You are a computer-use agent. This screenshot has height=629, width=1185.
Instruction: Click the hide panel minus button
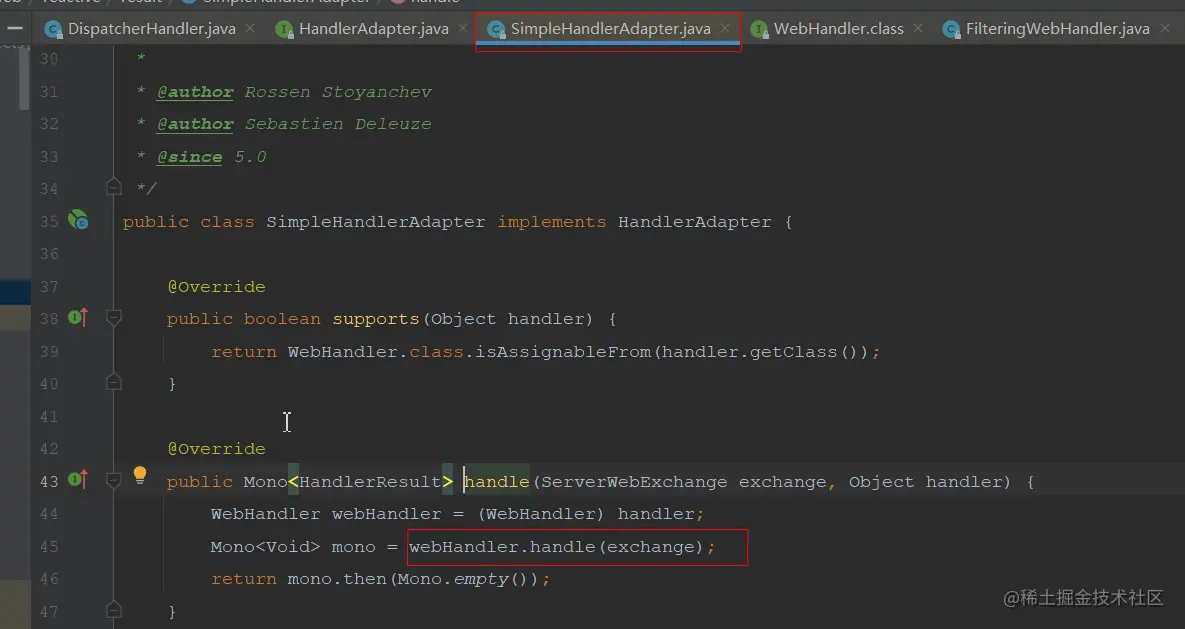click(14, 29)
